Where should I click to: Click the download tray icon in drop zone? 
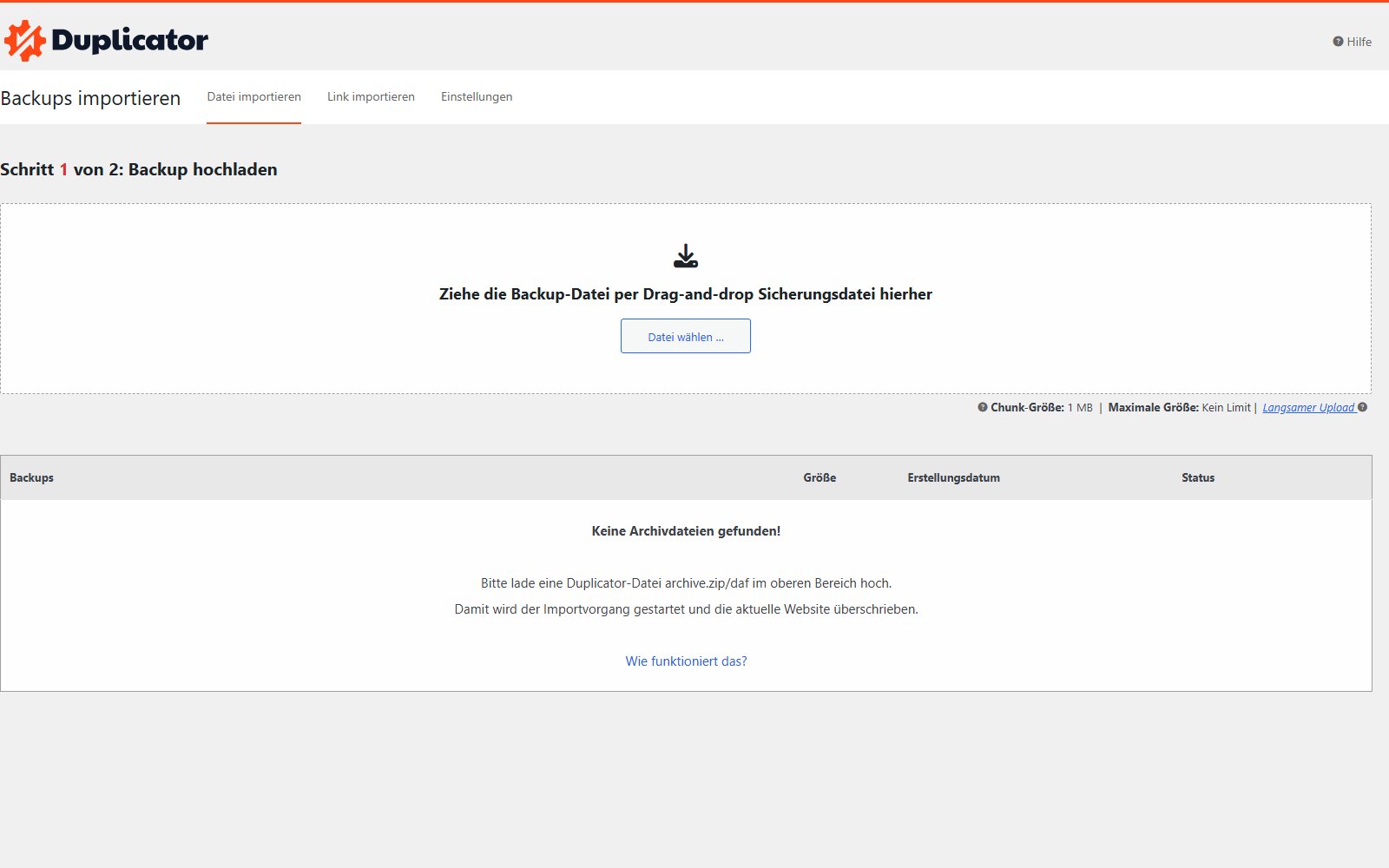[686, 256]
